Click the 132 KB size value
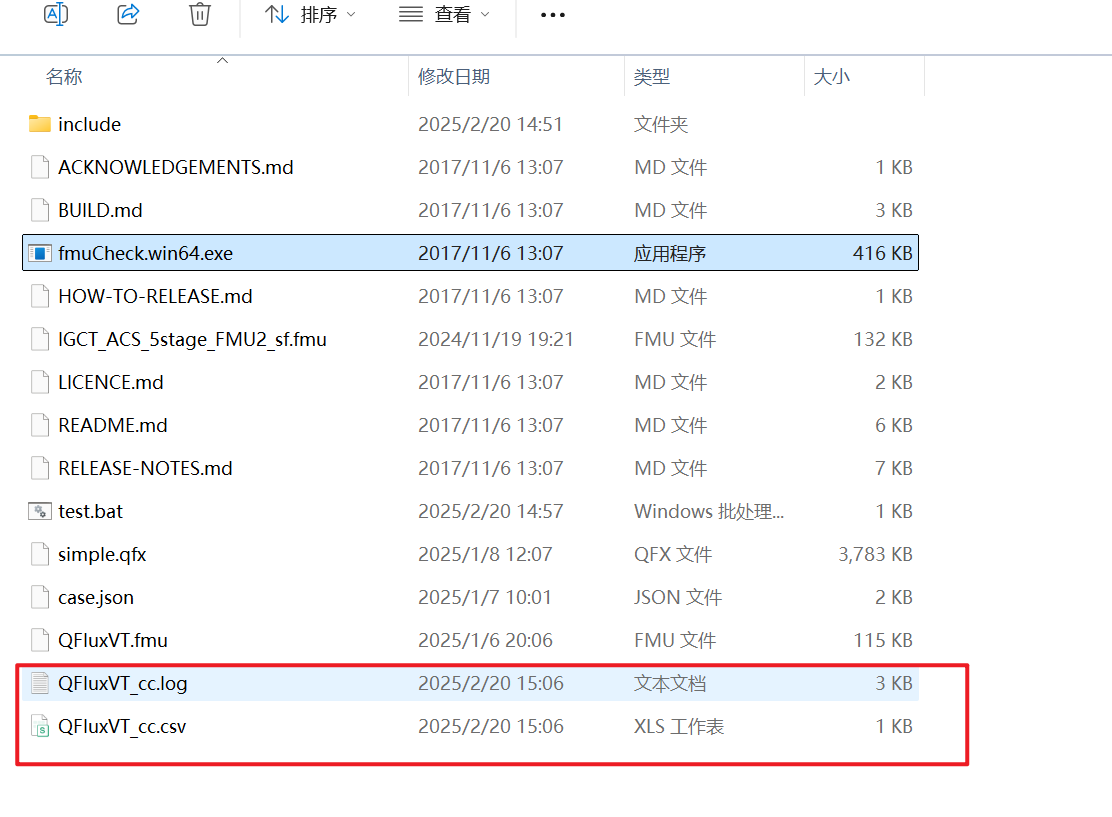This screenshot has height=817, width=1112. (x=883, y=340)
